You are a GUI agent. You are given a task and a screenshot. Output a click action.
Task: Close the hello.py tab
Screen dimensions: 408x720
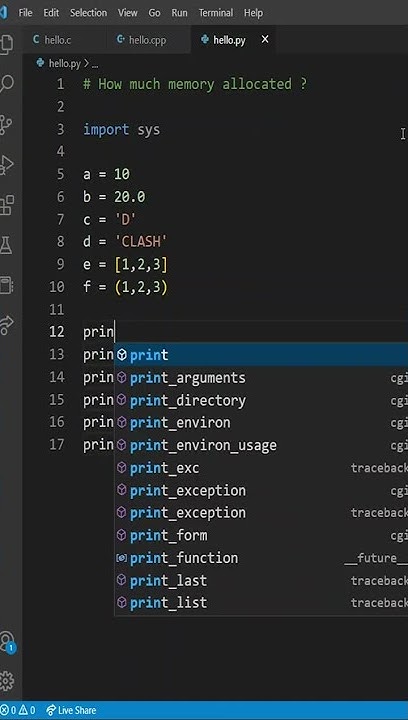pyautogui.click(x=265, y=40)
